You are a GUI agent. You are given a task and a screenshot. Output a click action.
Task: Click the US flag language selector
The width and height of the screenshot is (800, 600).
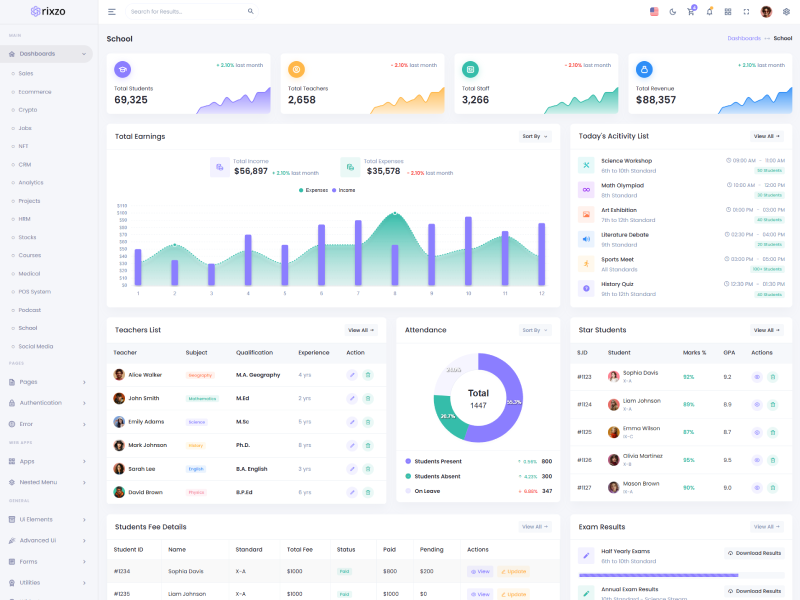coord(654,12)
